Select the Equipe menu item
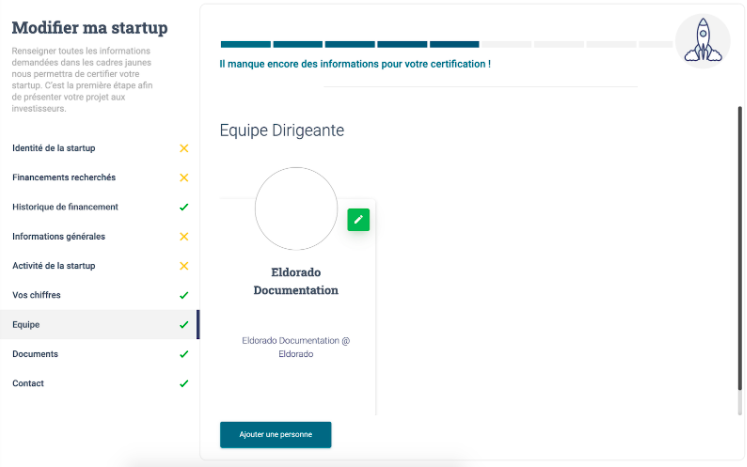The width and height of the screenshot is (747, 467). (x=100, y=325)
